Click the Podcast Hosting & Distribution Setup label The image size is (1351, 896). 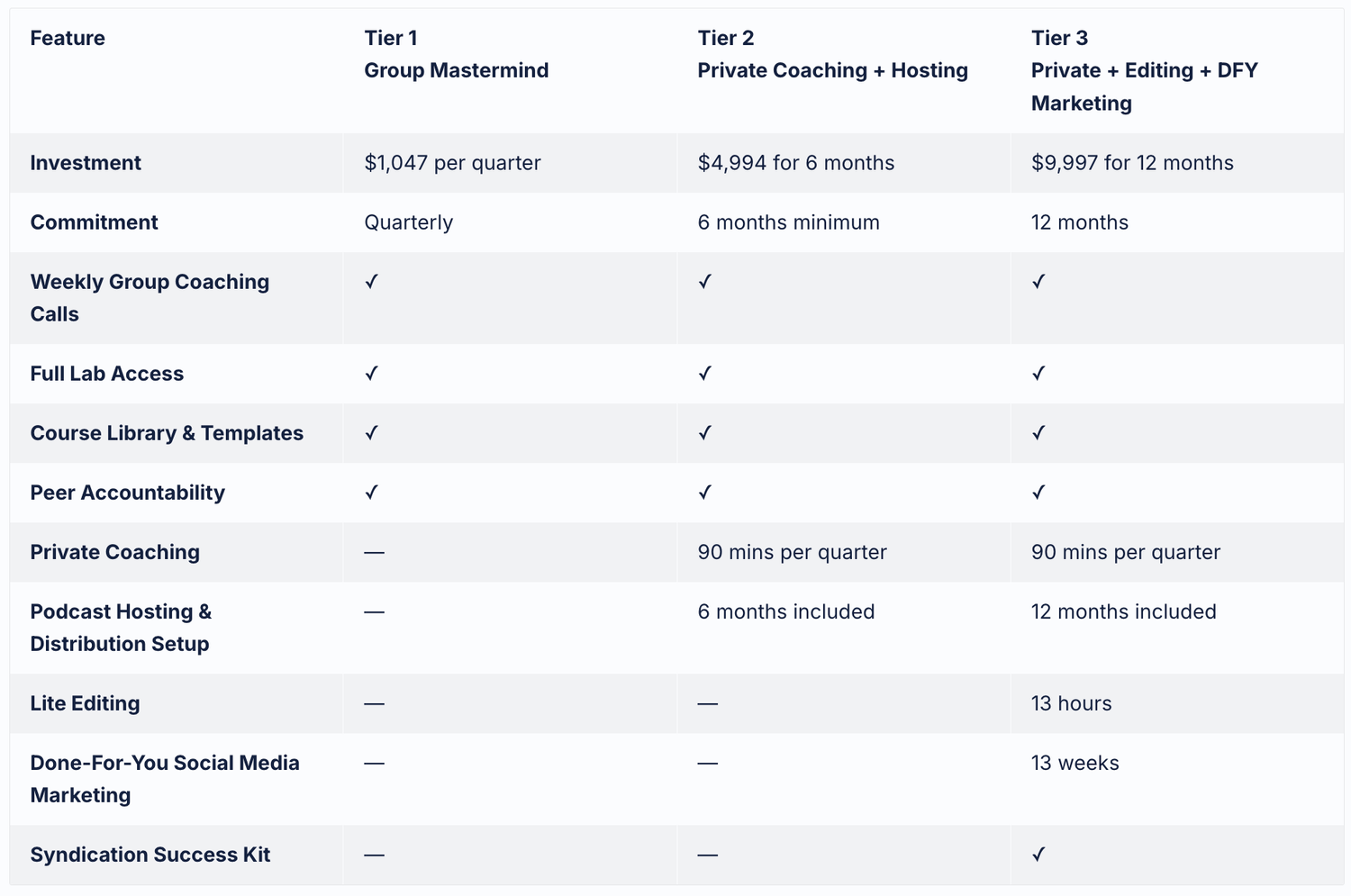[x=121, y=628]
